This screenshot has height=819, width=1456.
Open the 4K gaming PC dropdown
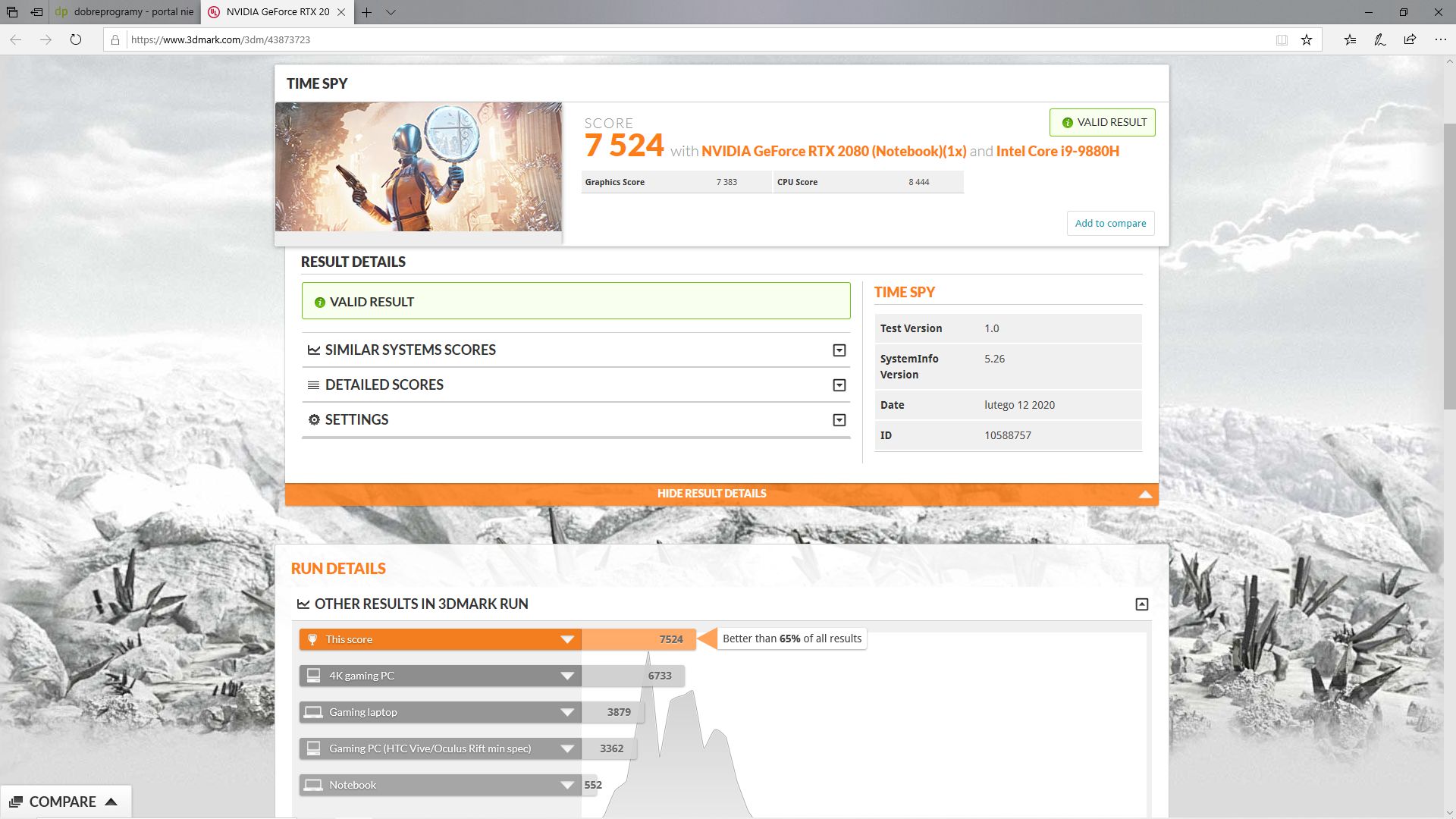pyautogui.click(x=567, y=676)
